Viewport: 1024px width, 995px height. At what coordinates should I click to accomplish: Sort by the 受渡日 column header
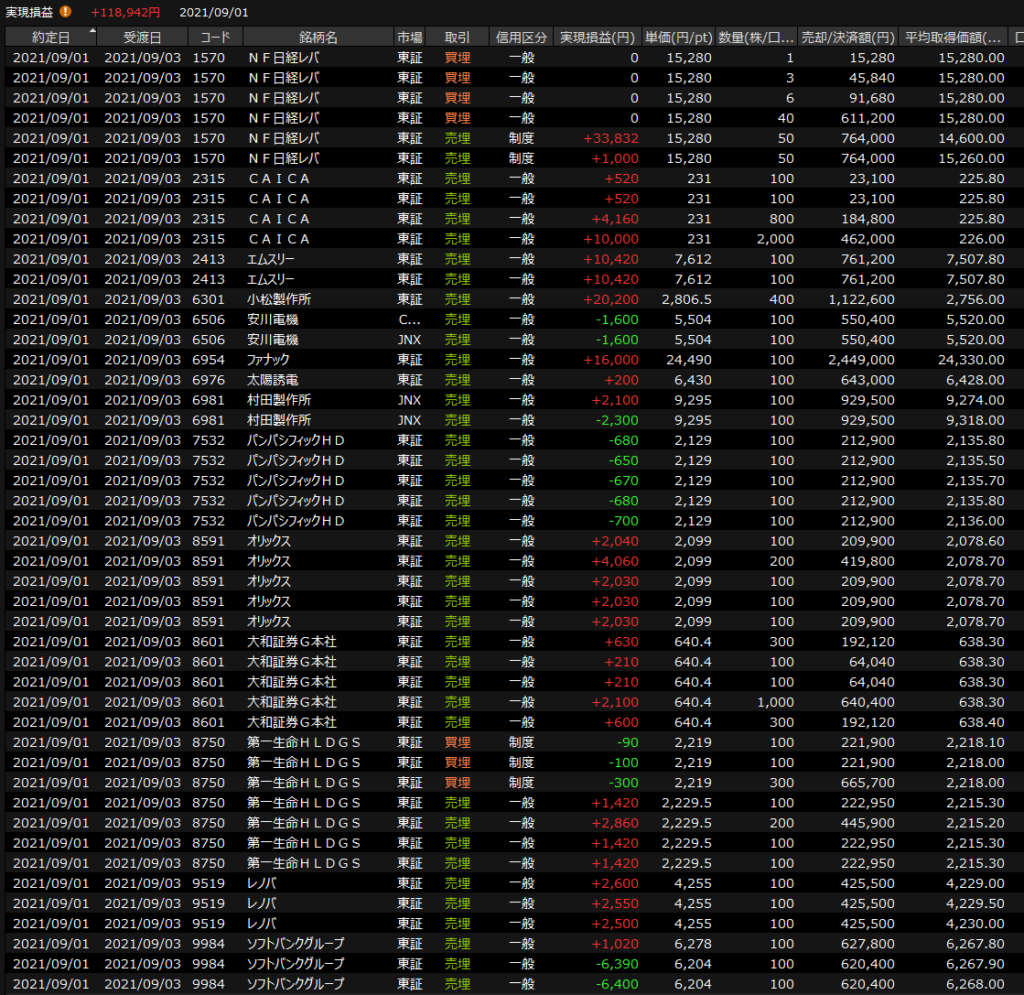pos(142,37)
